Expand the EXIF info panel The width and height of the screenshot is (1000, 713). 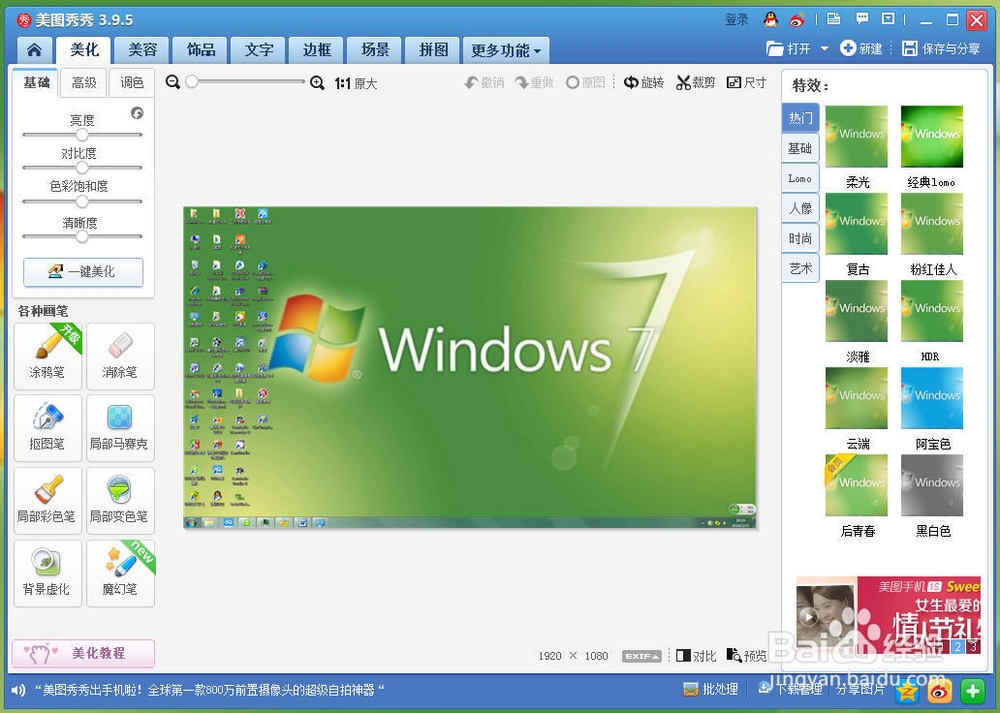(x=641, y=656)
